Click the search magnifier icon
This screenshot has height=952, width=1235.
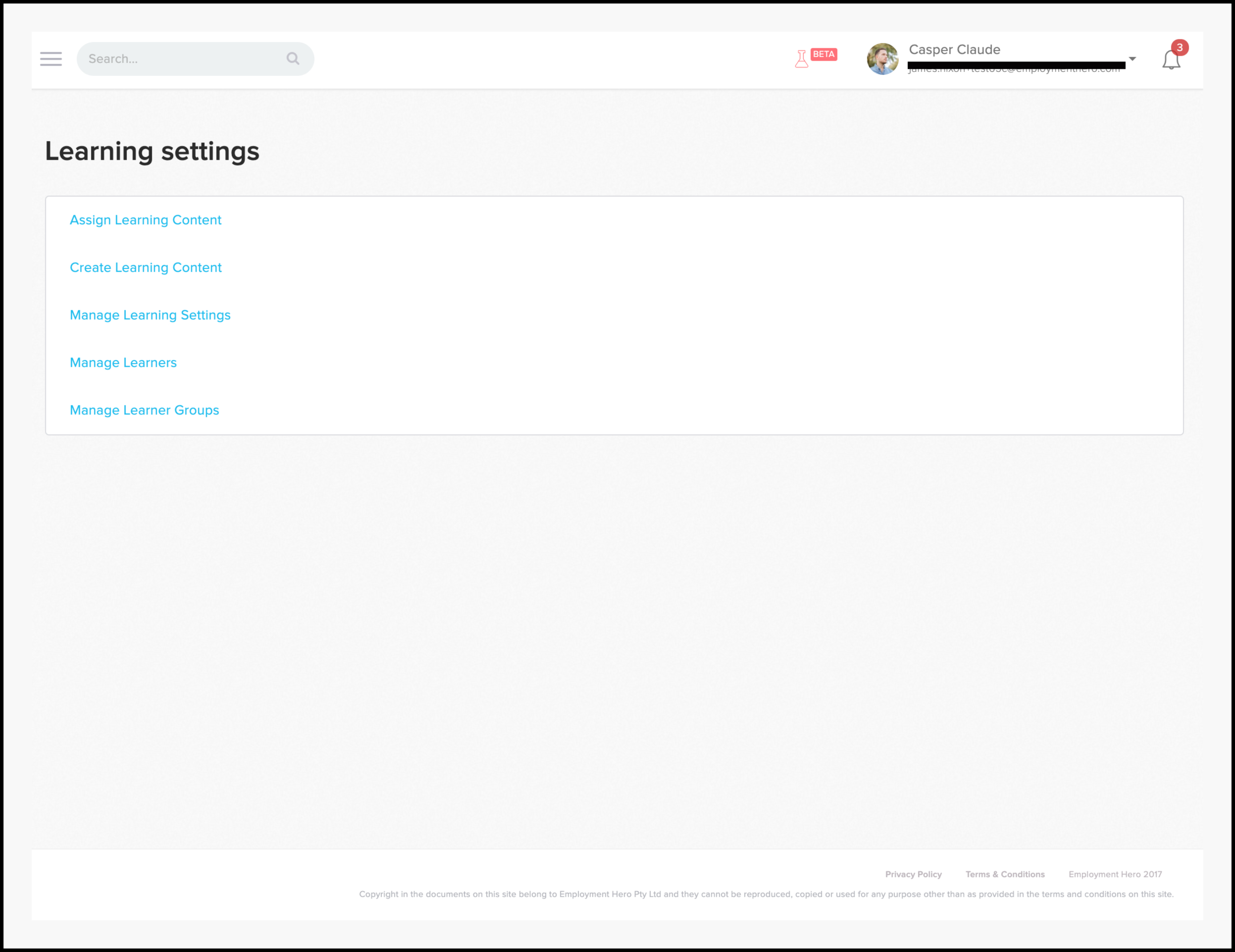tap(292, 58)
